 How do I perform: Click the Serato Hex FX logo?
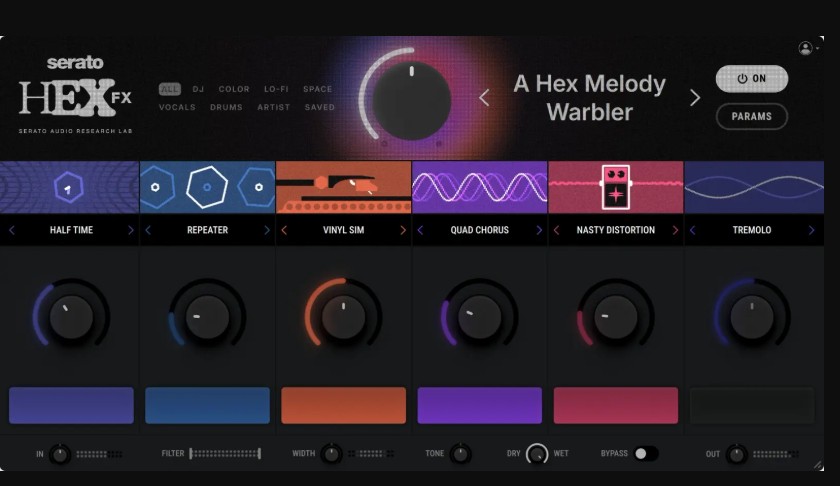coord(75,94)
